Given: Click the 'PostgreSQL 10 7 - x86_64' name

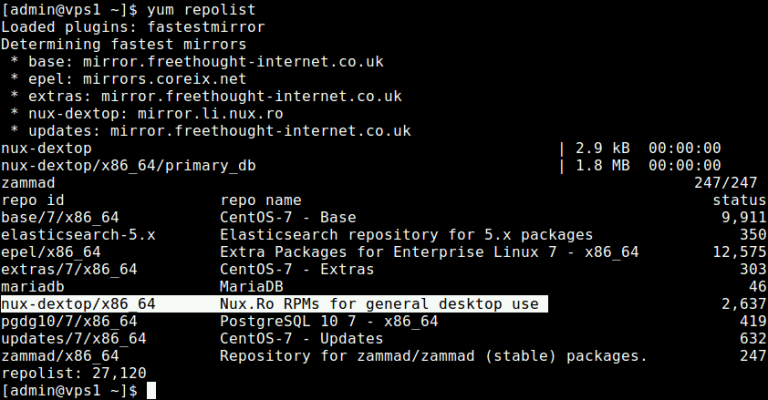Looking at the screenshot, I should (329, 321).
